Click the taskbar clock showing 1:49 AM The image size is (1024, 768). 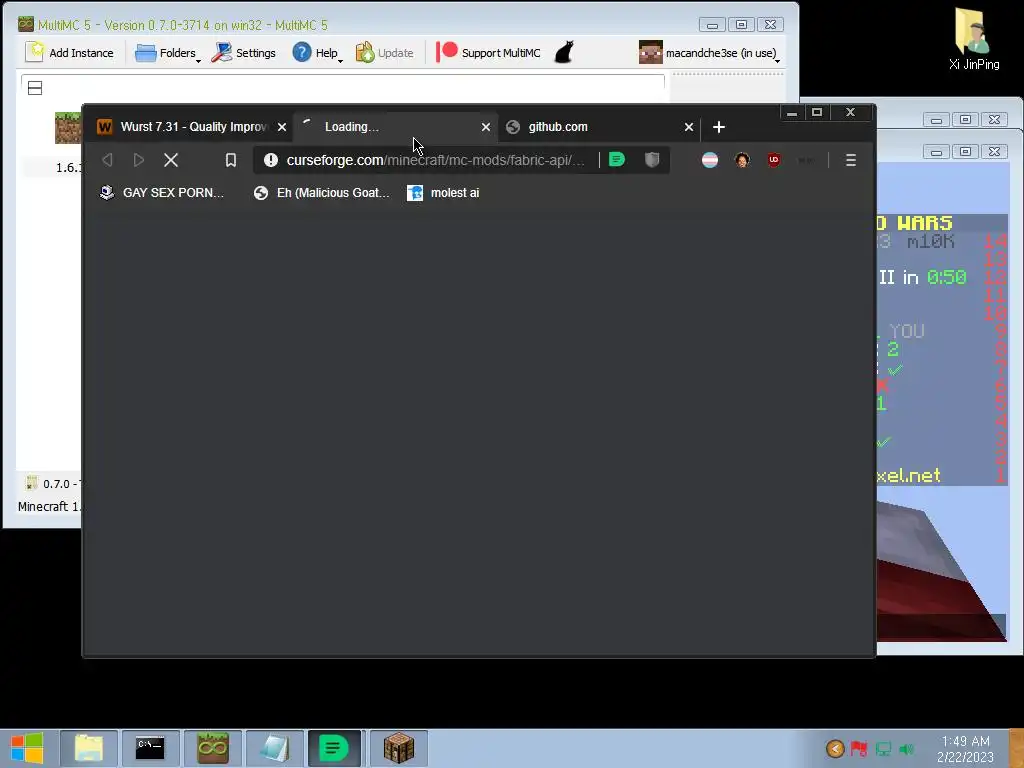click(x=965, y=749)
